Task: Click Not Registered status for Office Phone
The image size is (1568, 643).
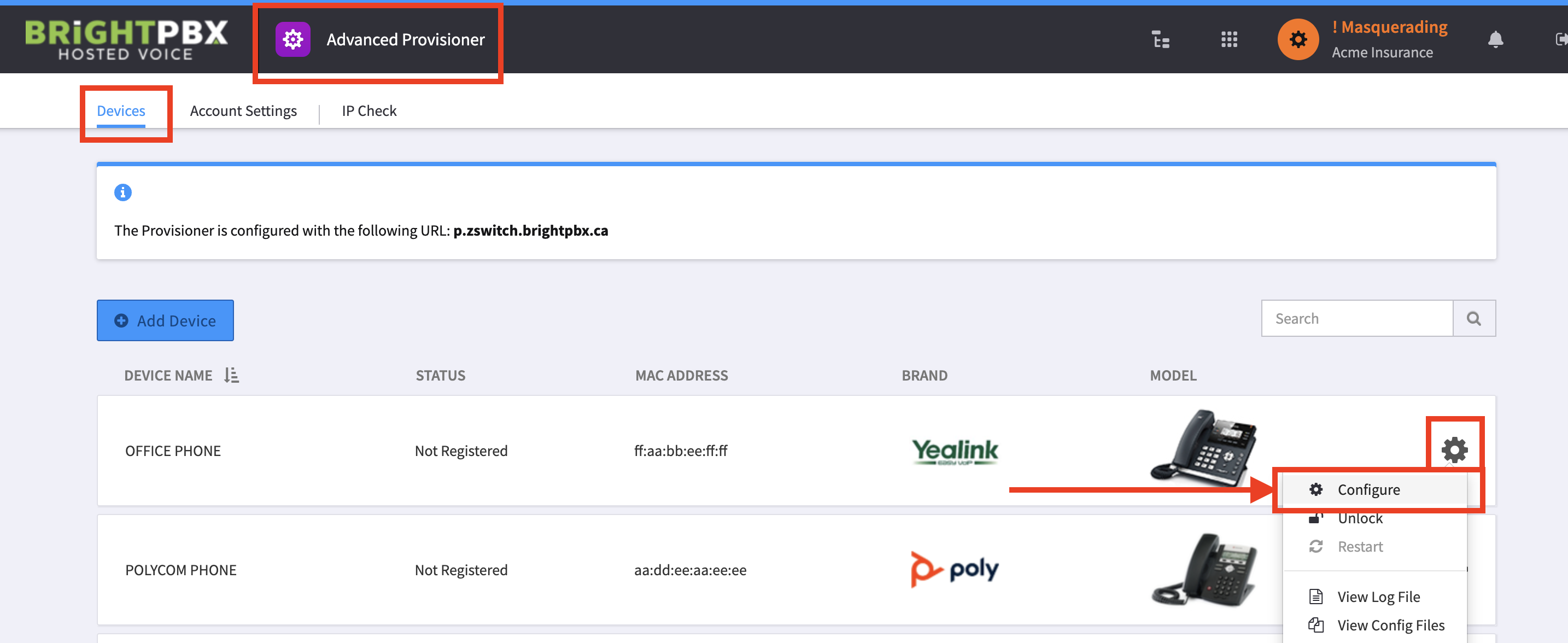Action: [x=461, y=451]
